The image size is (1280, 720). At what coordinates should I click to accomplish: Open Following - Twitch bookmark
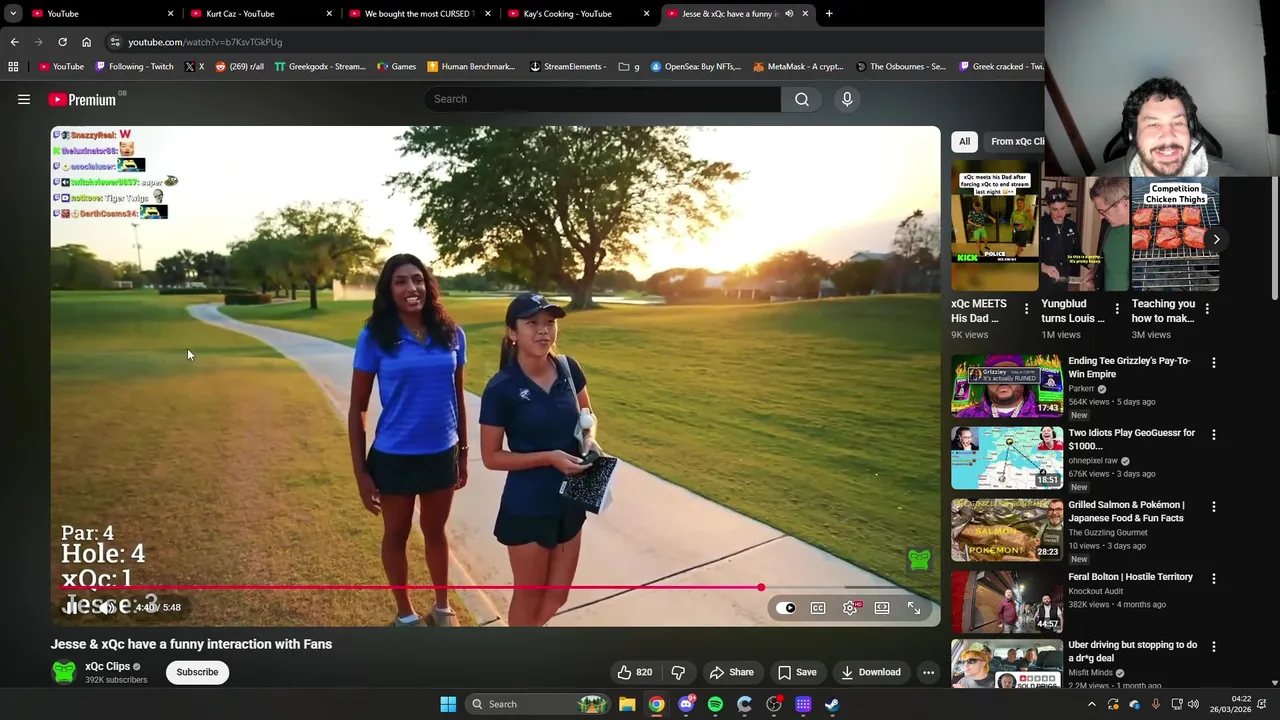click(x=134, y=67)
